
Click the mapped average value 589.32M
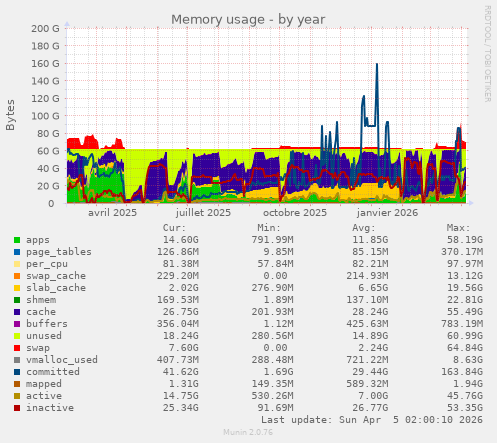pyautogui.click(x=367, y=384)
